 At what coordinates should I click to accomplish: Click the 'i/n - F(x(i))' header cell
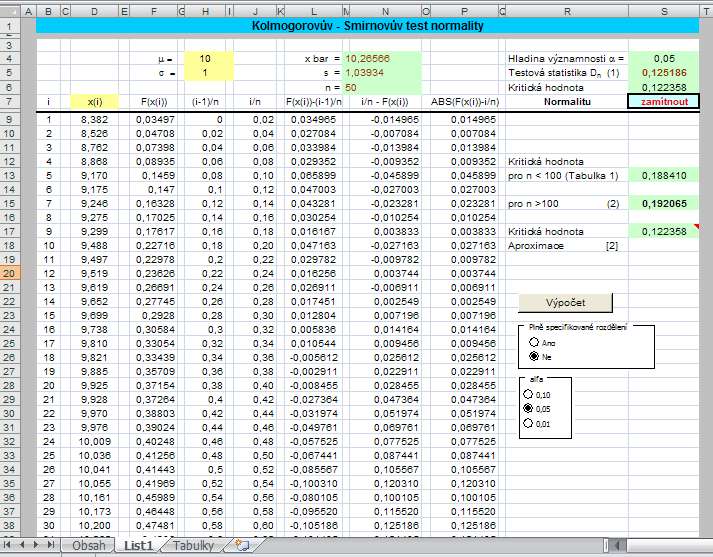(x=385, y=102)
